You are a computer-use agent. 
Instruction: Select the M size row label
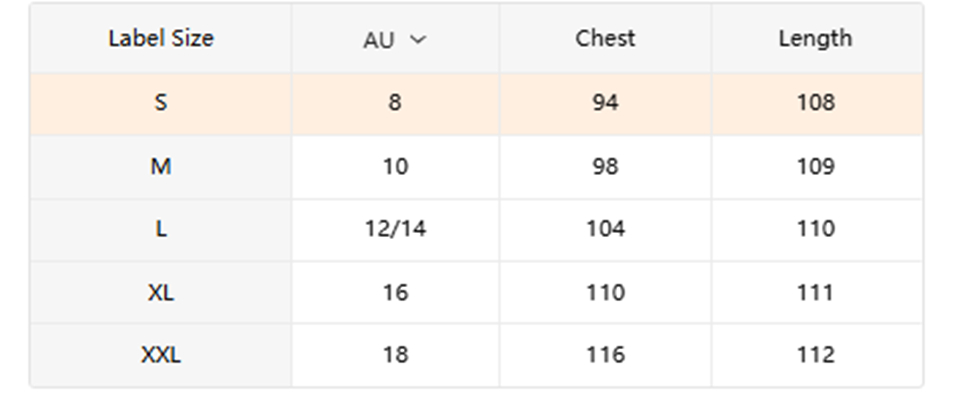tap(161, 167)
